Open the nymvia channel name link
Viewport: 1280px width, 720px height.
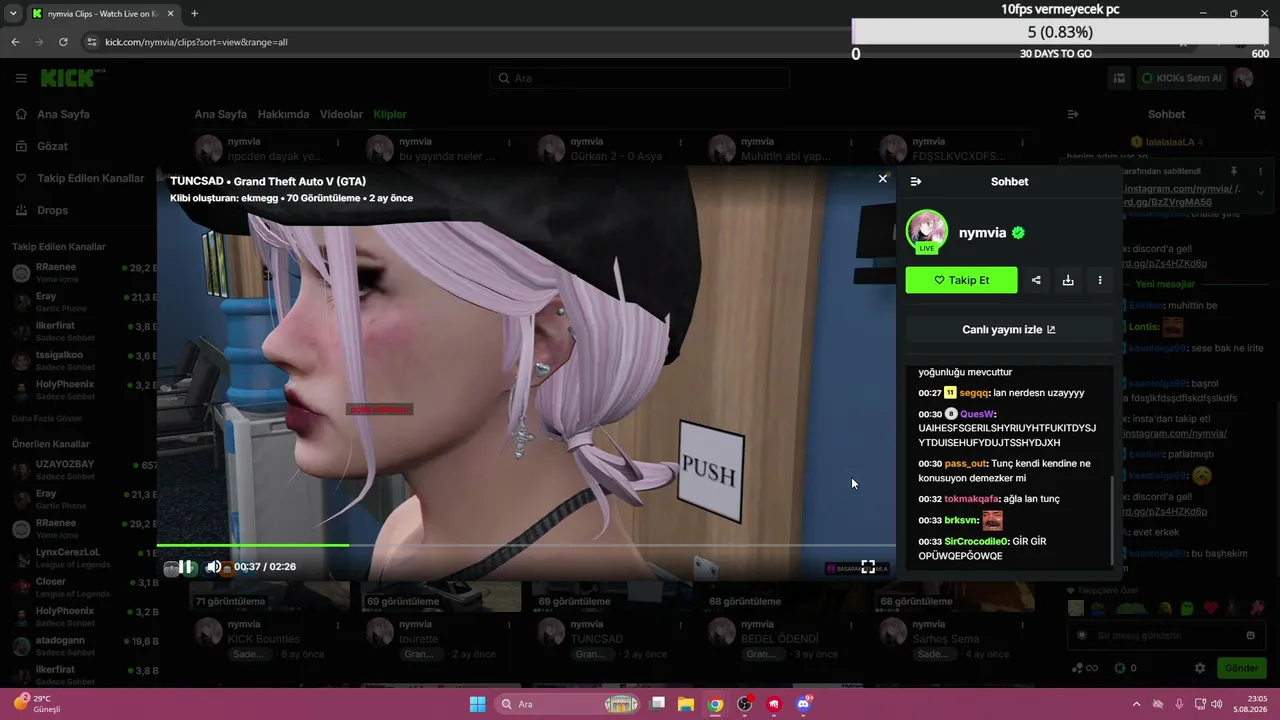(982, 233)
